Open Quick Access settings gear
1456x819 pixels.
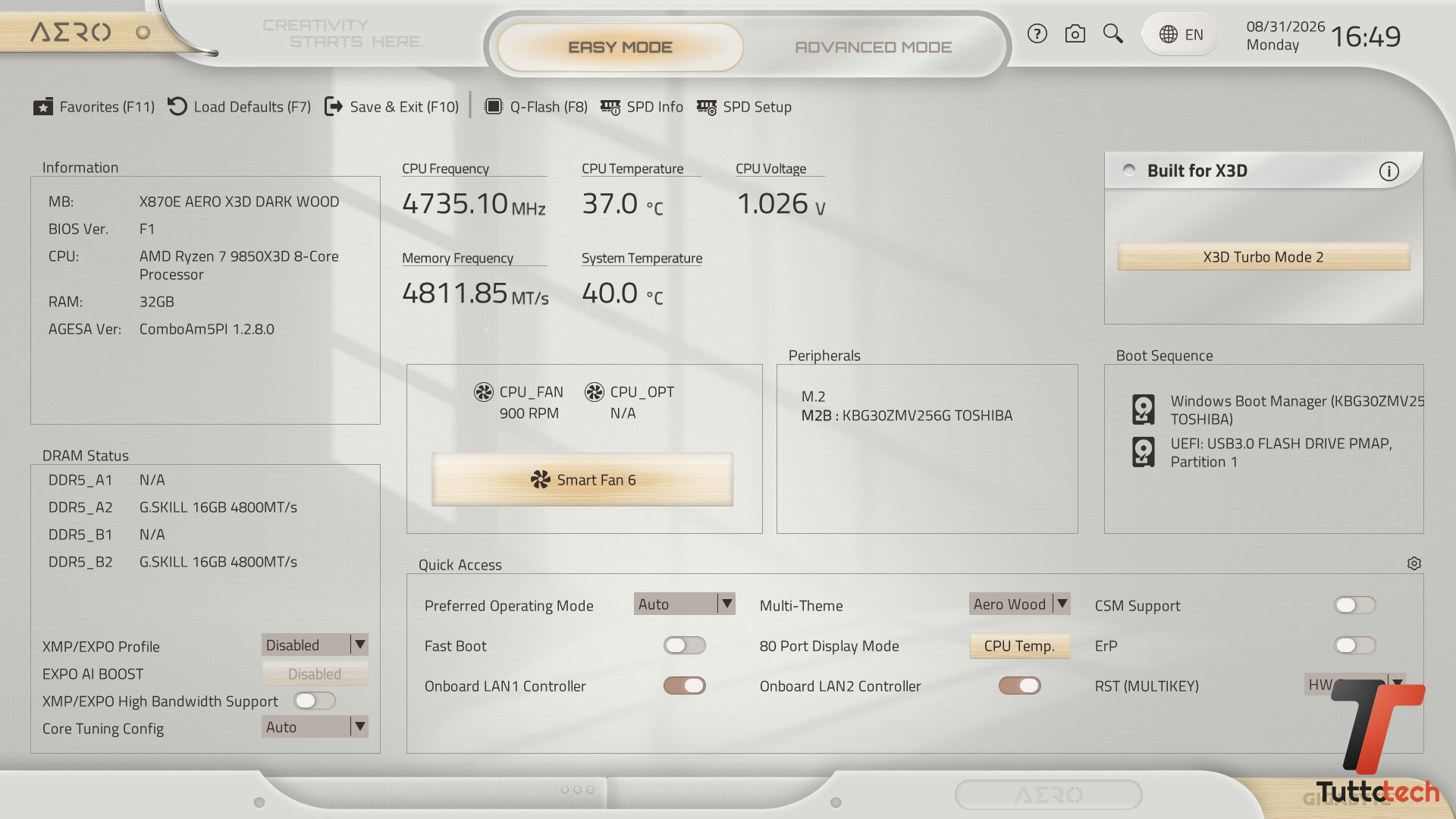pos(1414,563)
